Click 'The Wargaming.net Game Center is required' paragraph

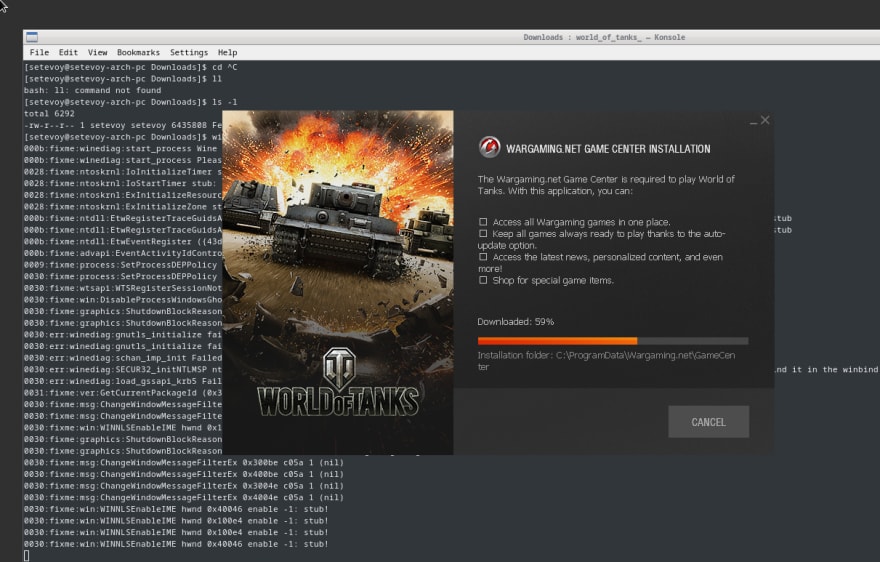(x=606, y=185)
